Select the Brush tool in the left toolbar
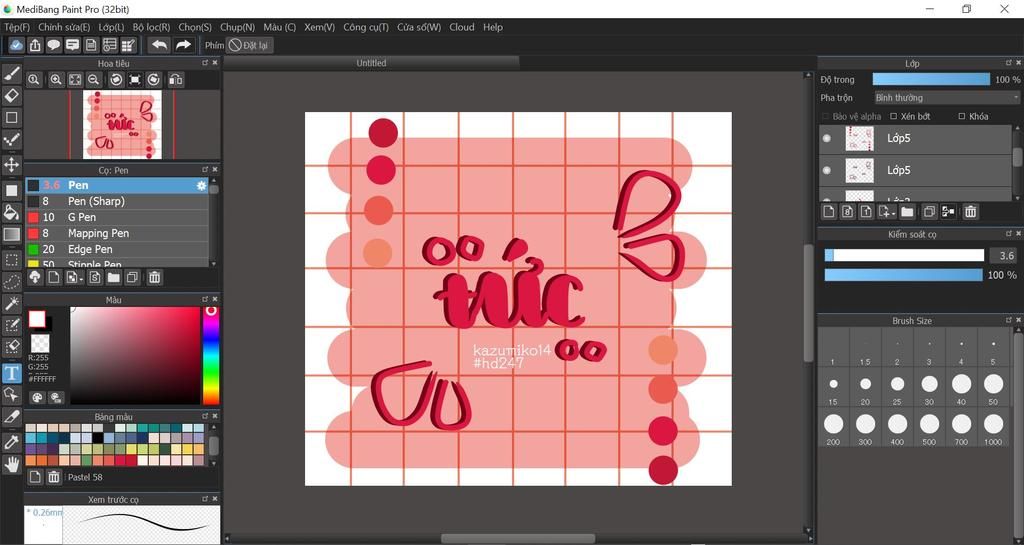This screenshot has width=1024, height=545. 12,74
